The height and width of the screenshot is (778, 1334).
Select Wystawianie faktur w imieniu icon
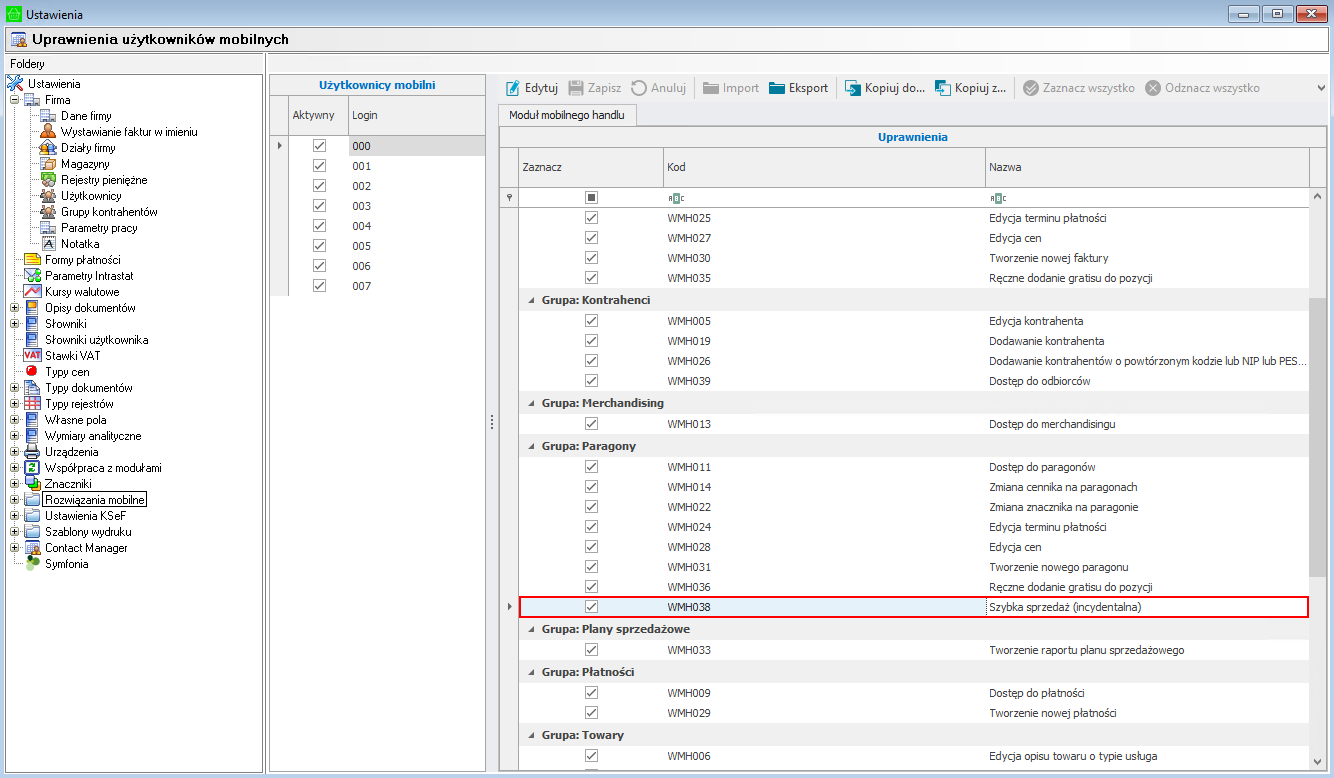coord(48,132)
